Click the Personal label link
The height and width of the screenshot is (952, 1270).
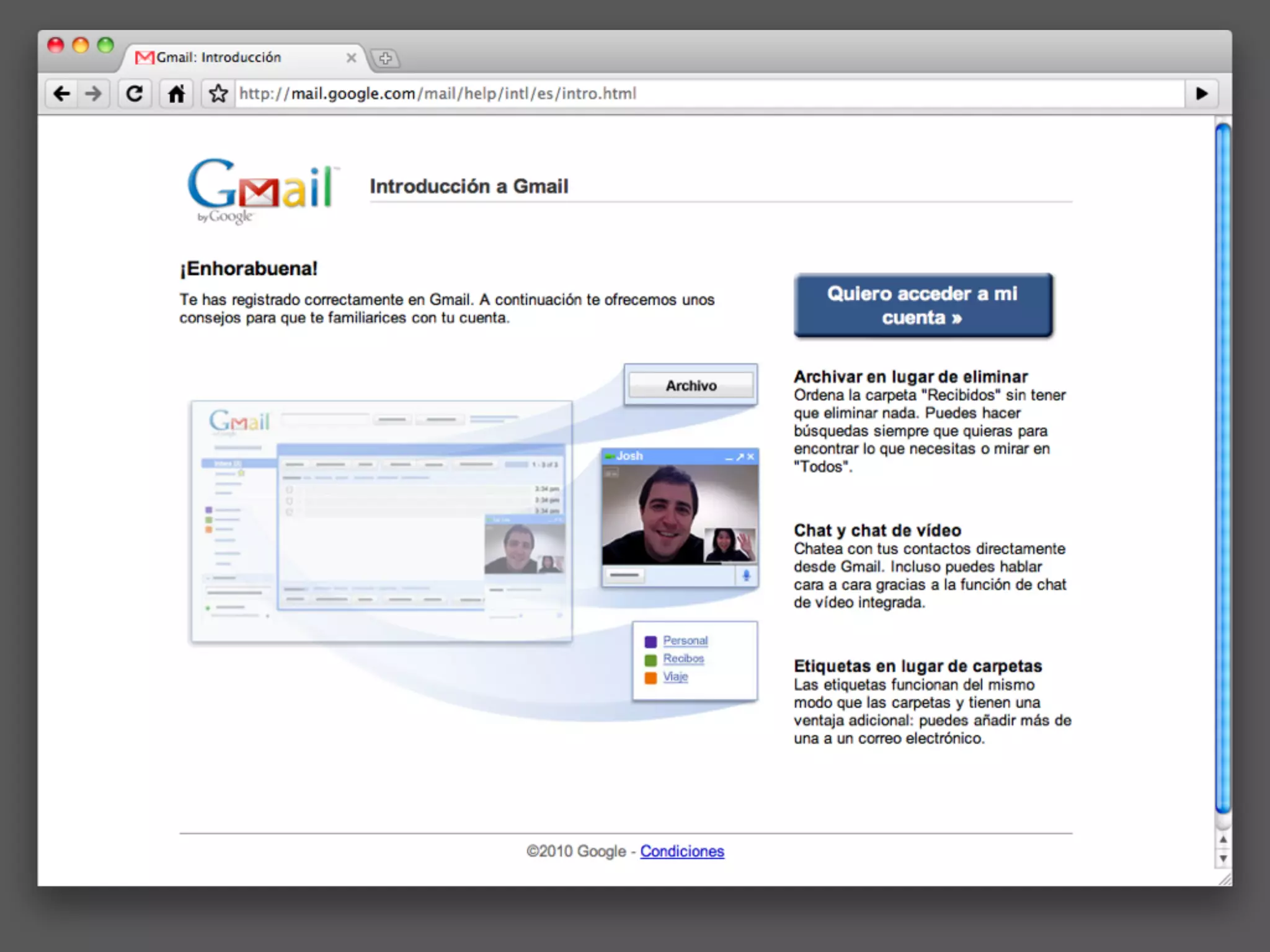685,640
